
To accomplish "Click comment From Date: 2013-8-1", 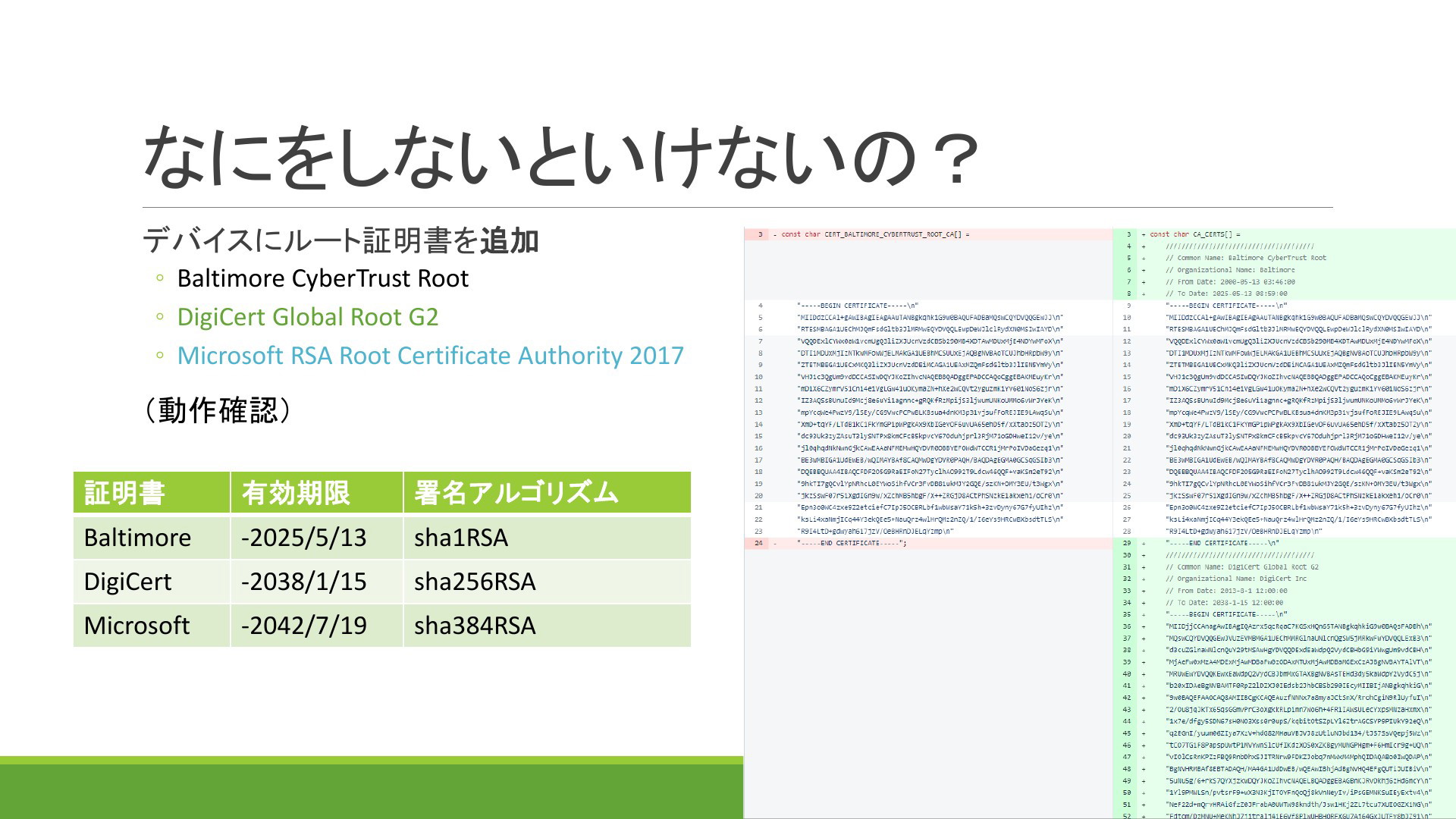I will pyautogui.click(x=1226, y=591).
